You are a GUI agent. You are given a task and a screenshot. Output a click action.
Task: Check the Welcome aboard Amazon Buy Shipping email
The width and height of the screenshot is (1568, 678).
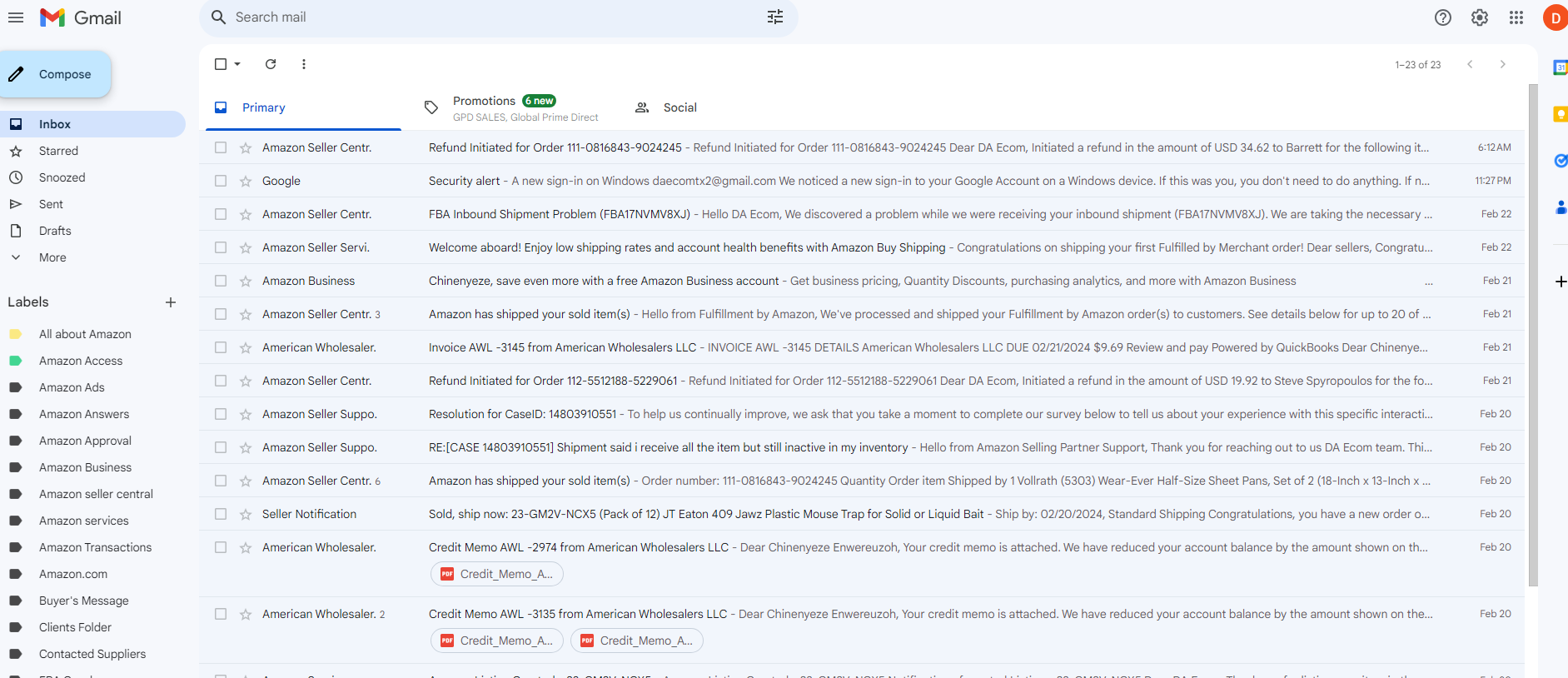[x=221, y=247]
